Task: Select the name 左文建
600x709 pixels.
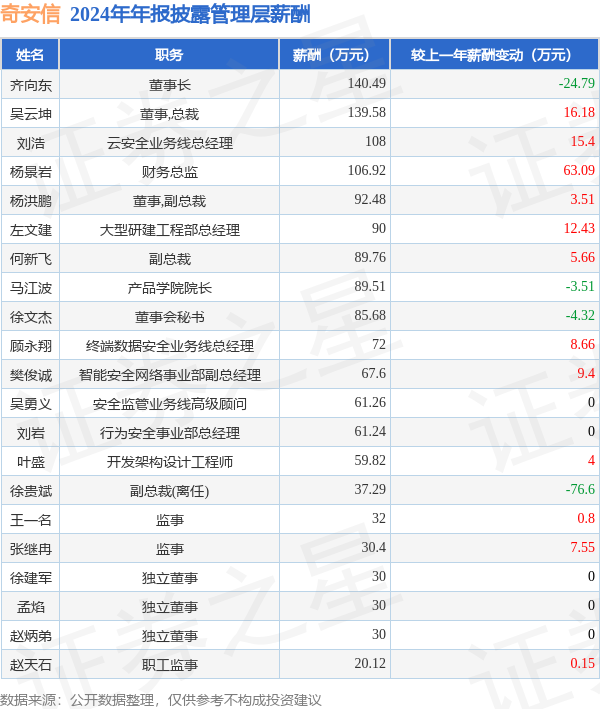Action: [31, 230]
